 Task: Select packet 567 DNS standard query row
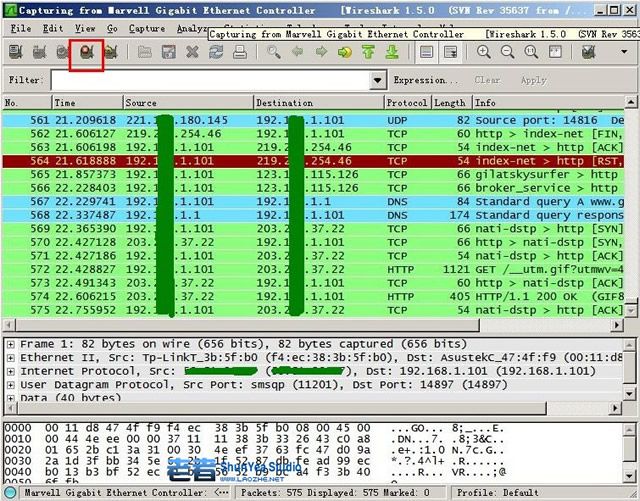pos(313,202)
